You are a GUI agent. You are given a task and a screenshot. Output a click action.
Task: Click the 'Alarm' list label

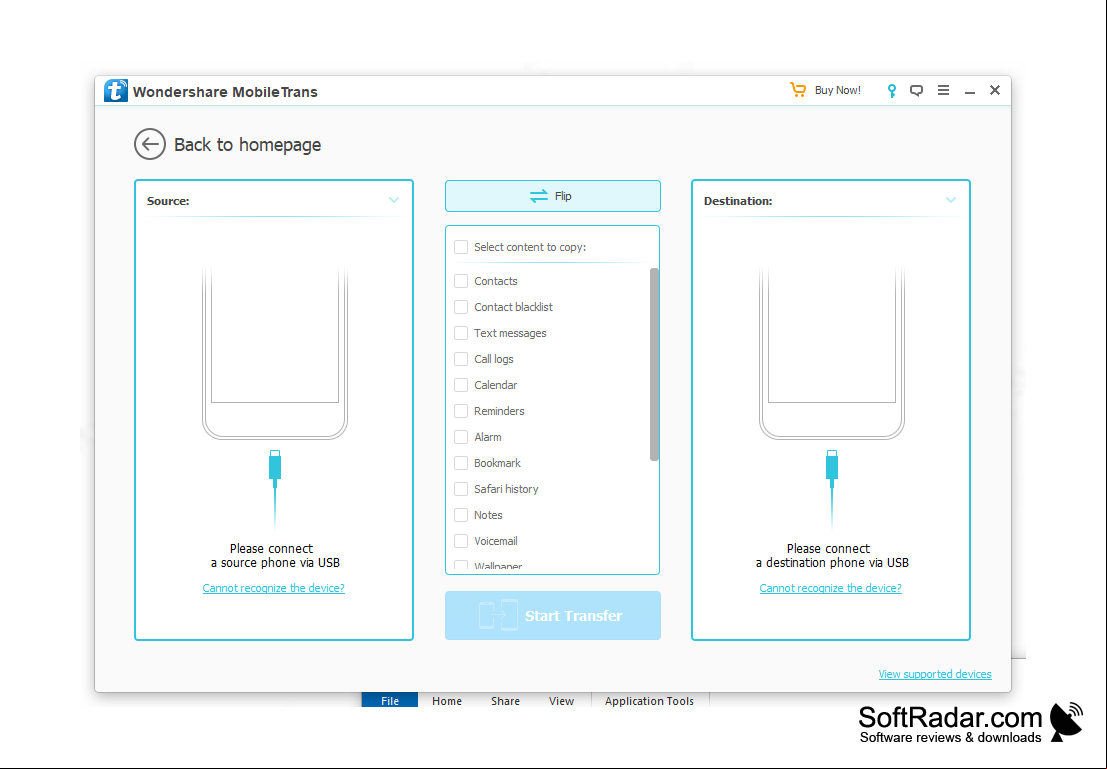click(488, 437)
